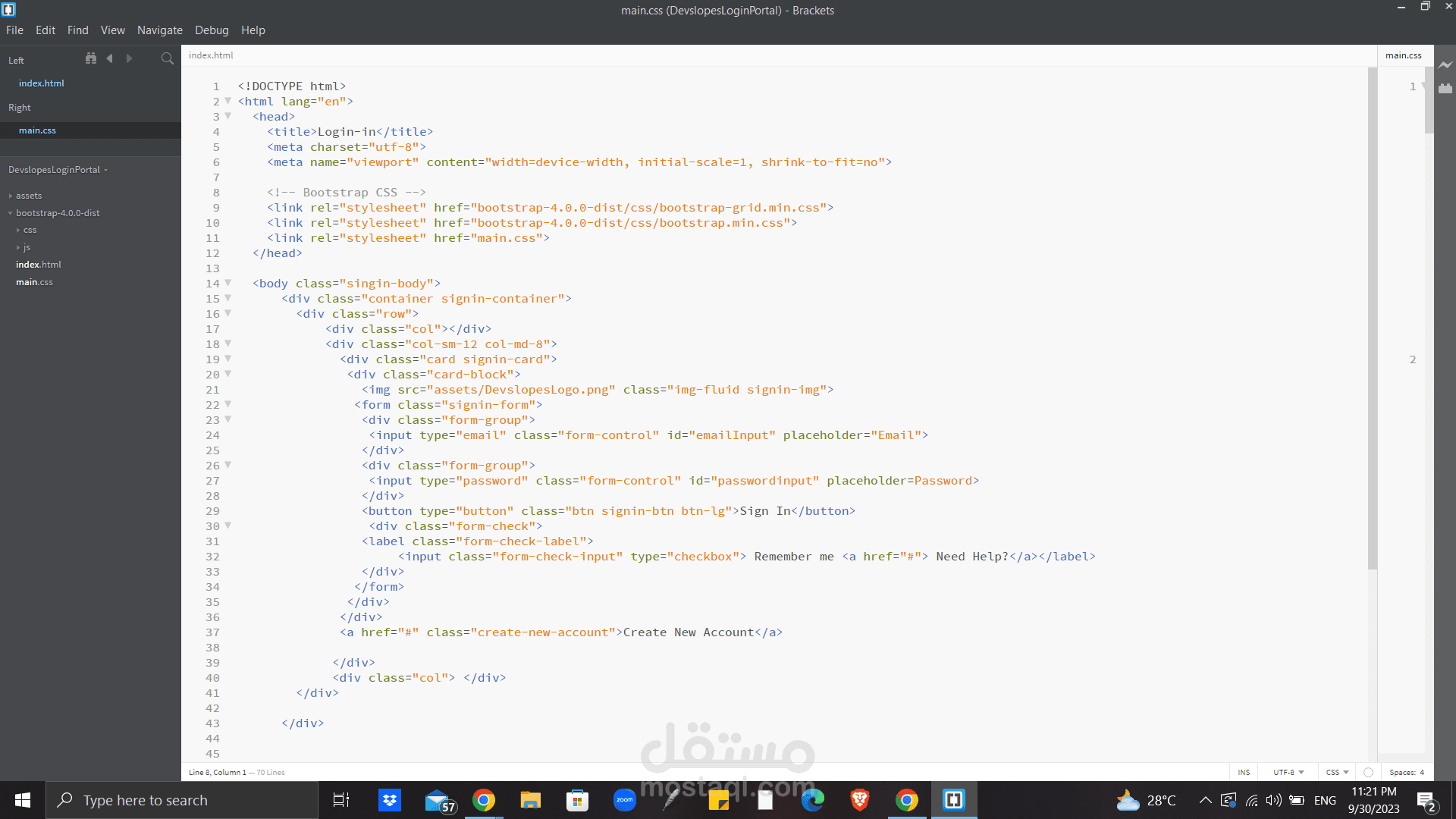Click the sidebar search magnifier icon
Screen dimensions: 1456x819
pyautogui.click(x=167, y=58)
